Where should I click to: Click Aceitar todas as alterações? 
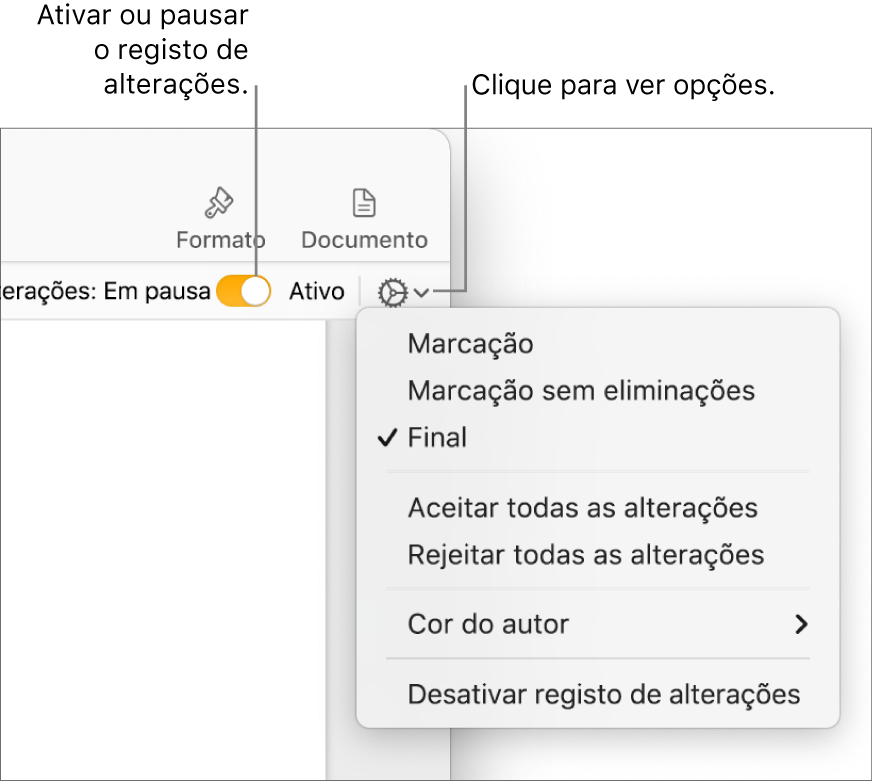click(584, 508)
